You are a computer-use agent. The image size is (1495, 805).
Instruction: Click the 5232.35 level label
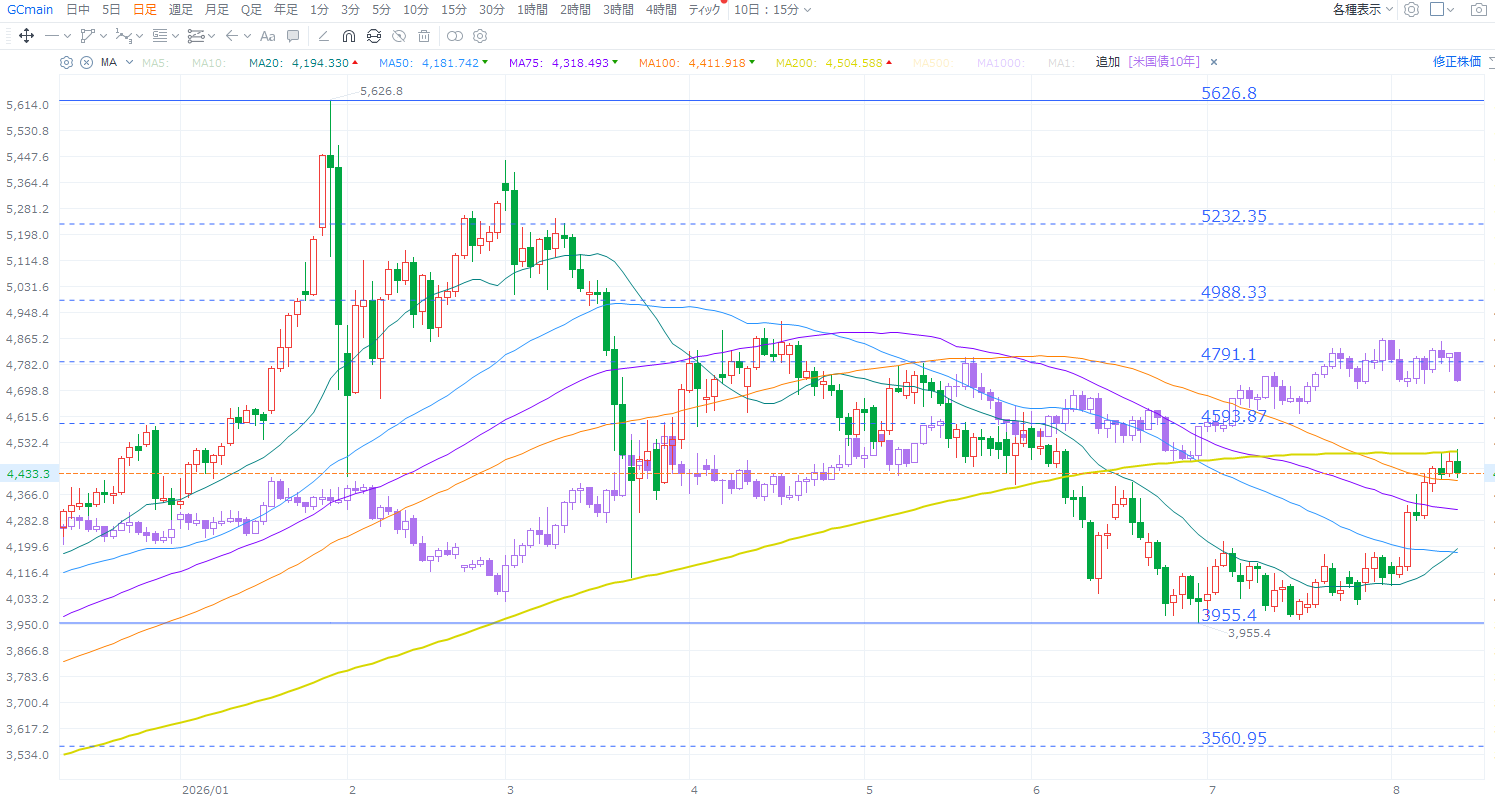pyautogui.click(x=1234, y=216)
